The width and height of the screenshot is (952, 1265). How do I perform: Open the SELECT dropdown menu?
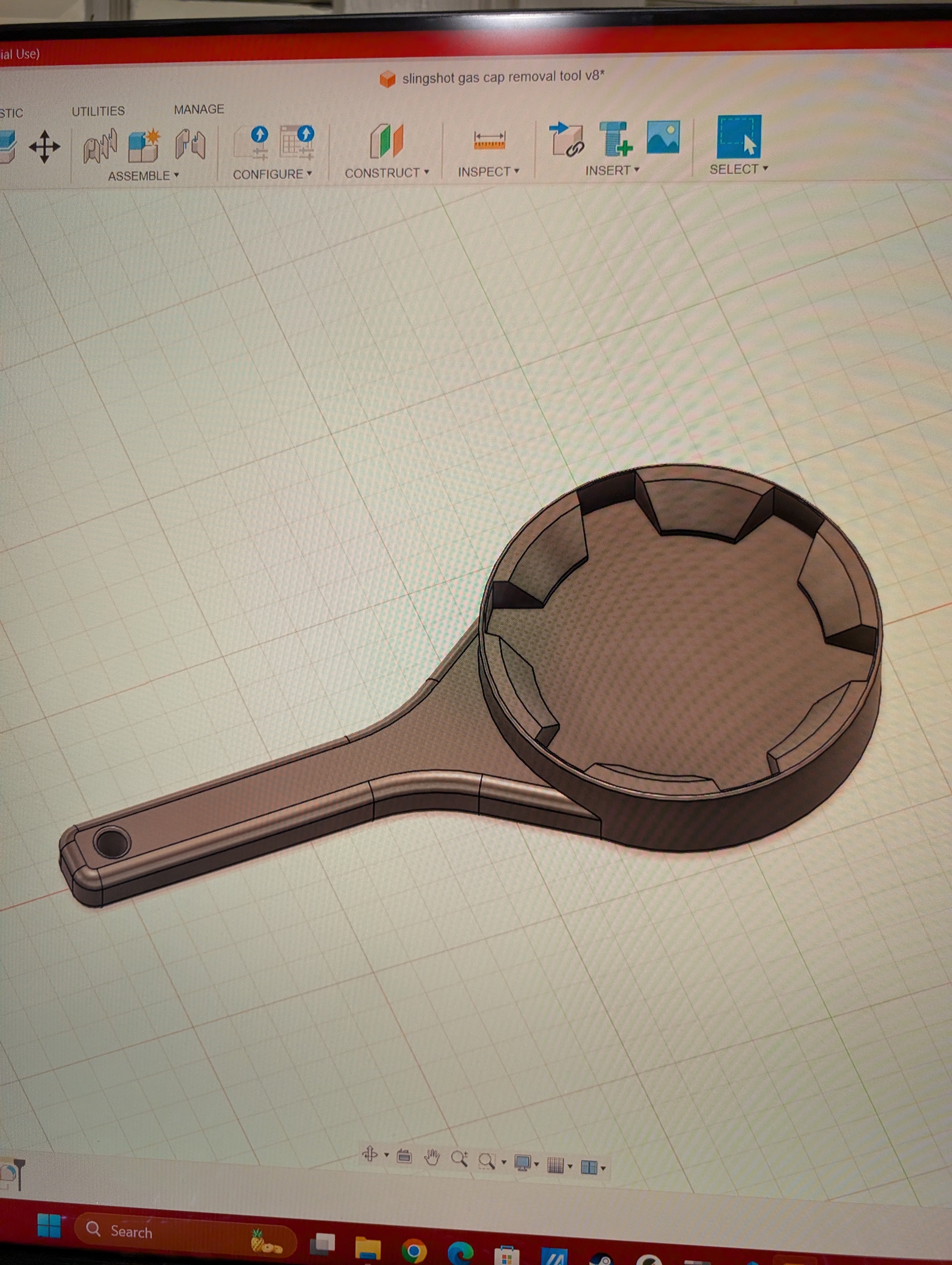(739, 169)
